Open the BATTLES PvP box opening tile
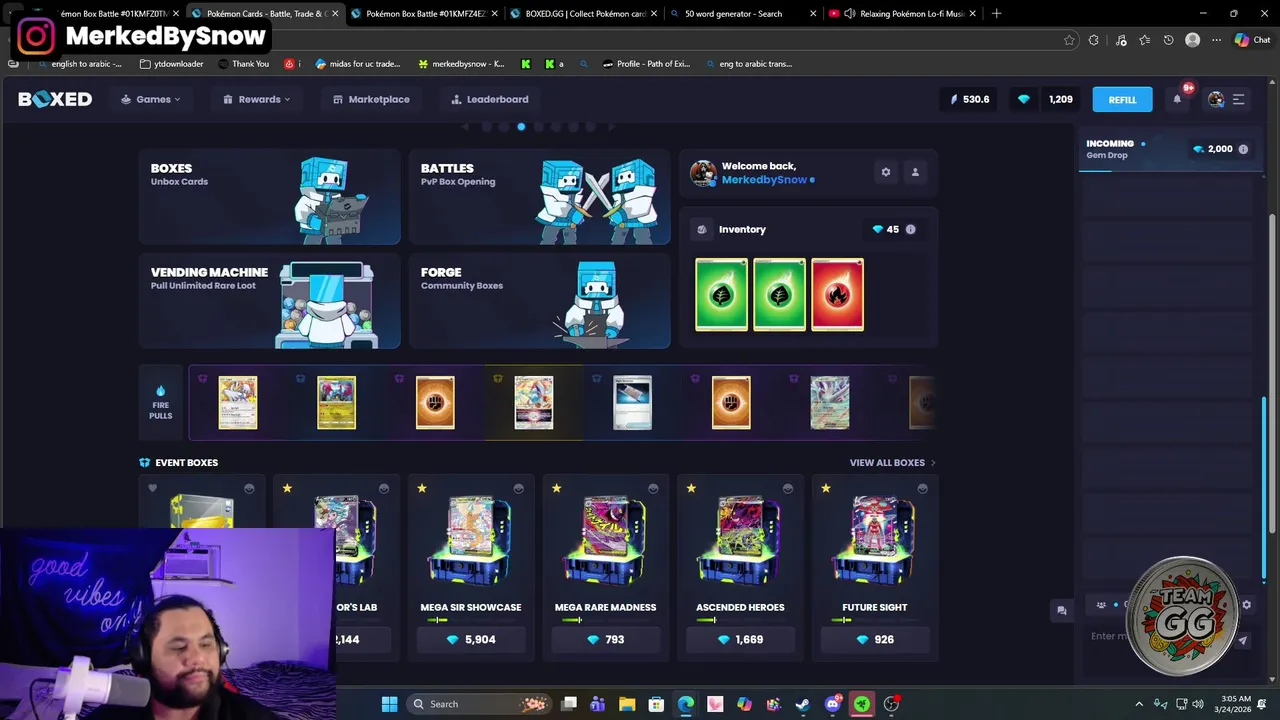1280x720 pixels. pos(540,197)
